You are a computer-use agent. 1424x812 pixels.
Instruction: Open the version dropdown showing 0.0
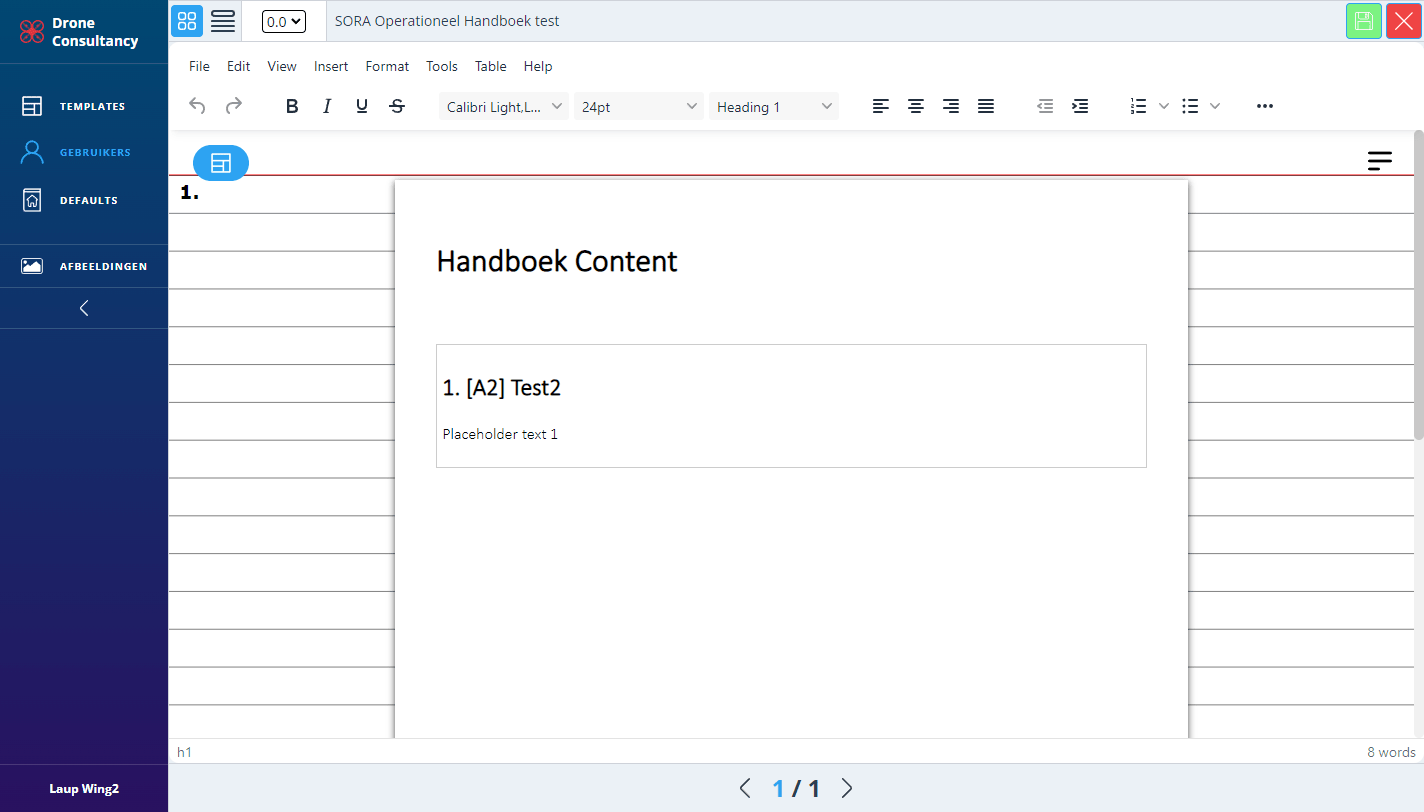283,21
